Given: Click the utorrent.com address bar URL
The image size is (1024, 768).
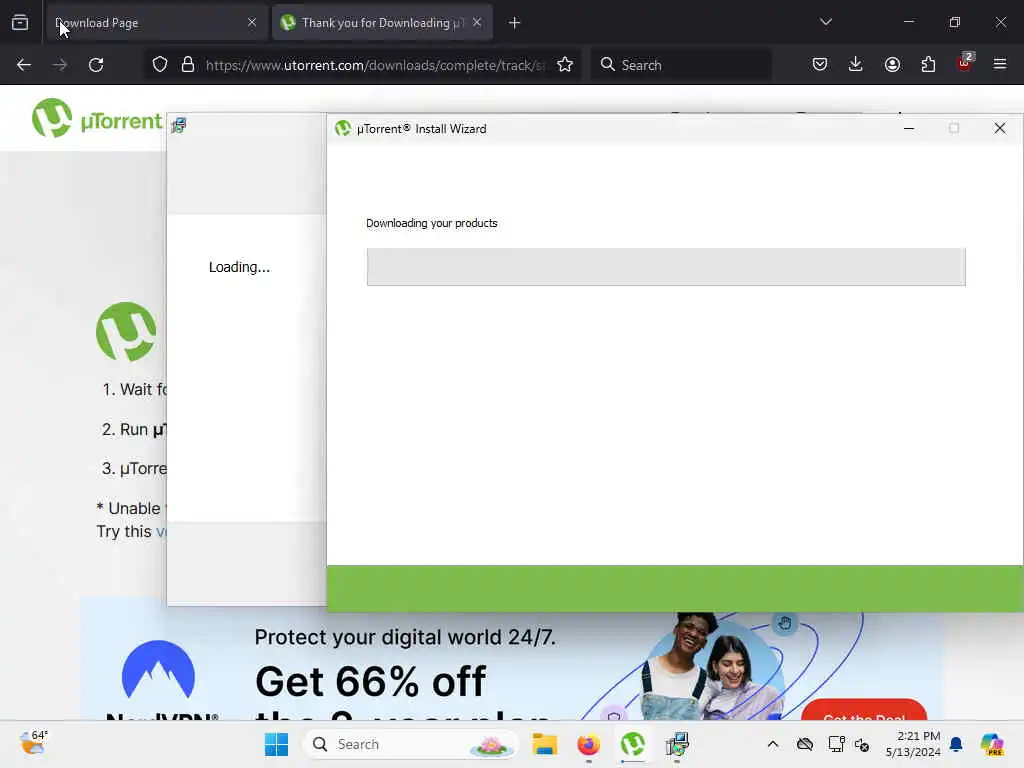Looking at the screenshot, I should [x=374, y=65].
